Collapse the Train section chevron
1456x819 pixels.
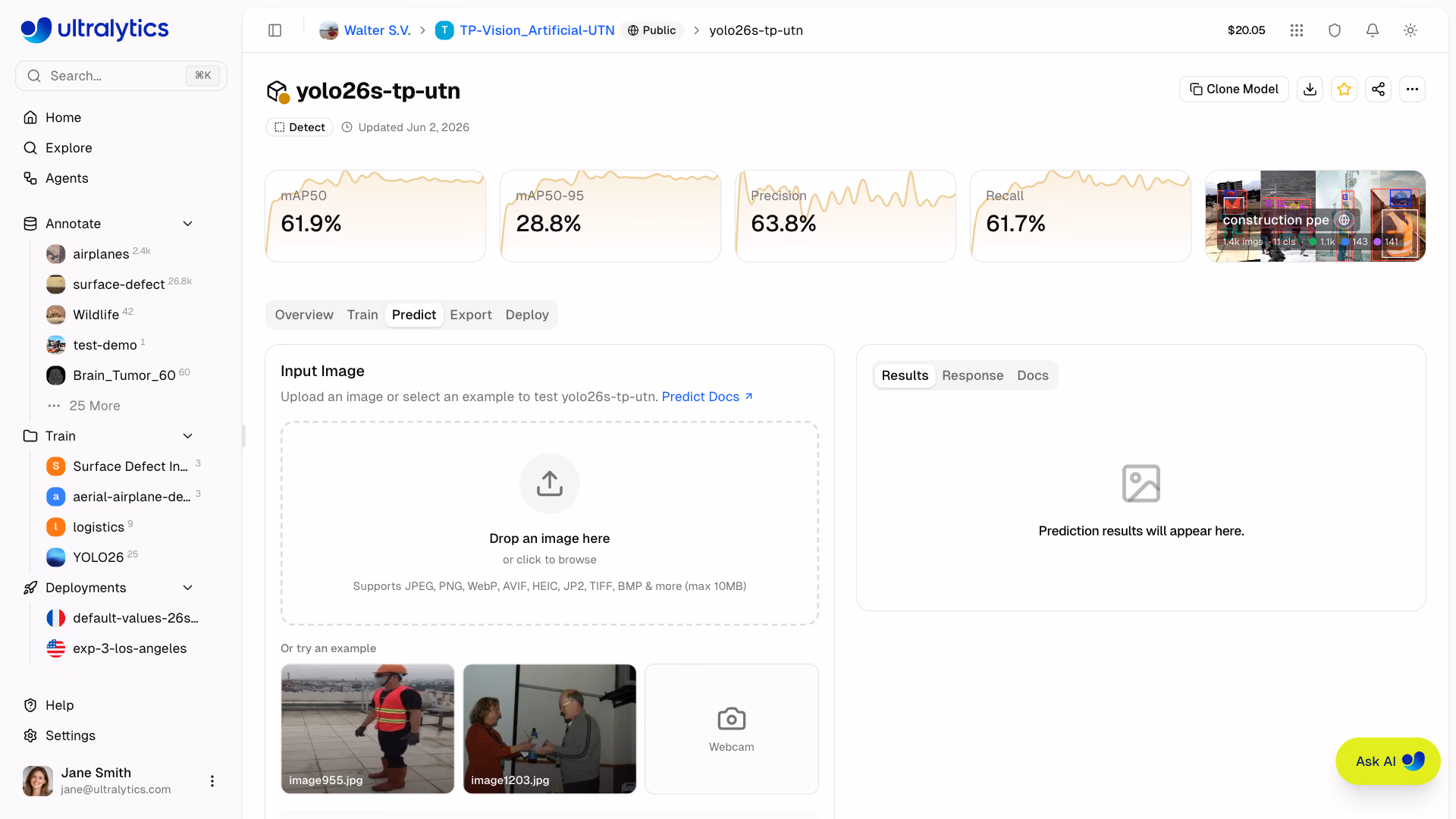tap(188, 436)
